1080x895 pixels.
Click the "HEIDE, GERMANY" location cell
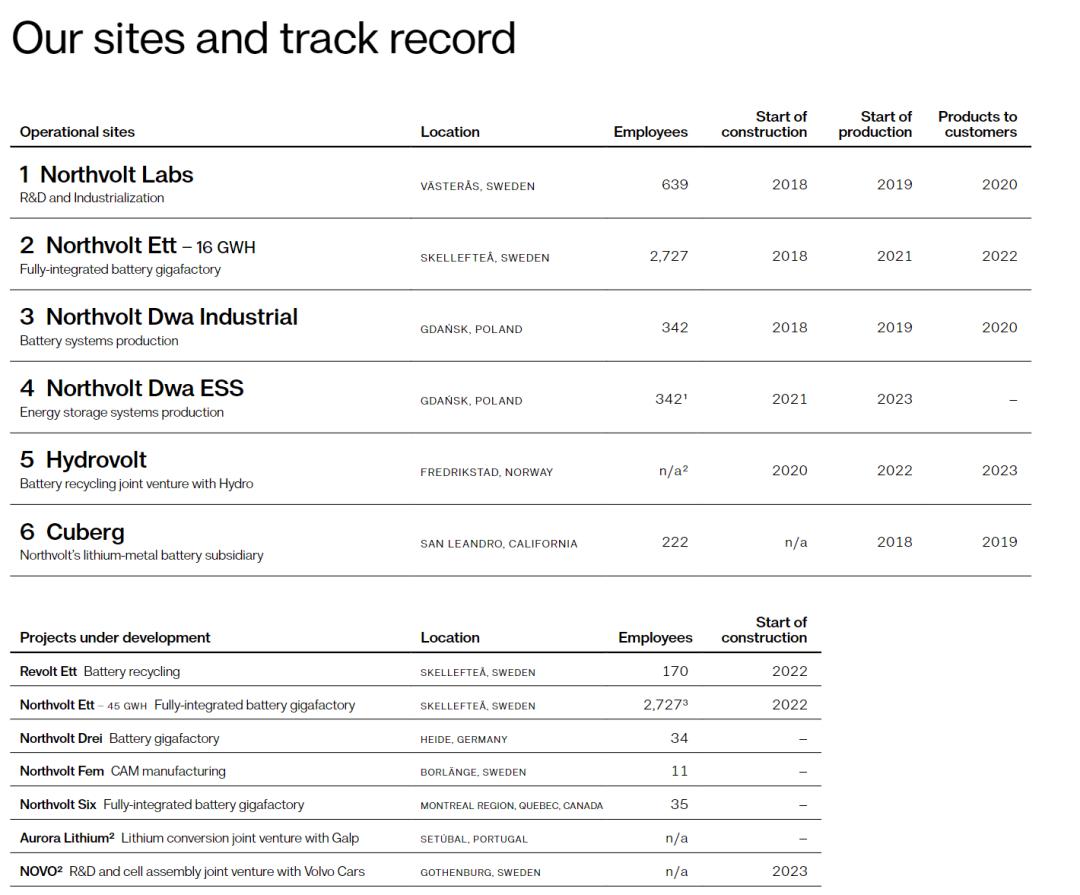(x=464, y=740)
